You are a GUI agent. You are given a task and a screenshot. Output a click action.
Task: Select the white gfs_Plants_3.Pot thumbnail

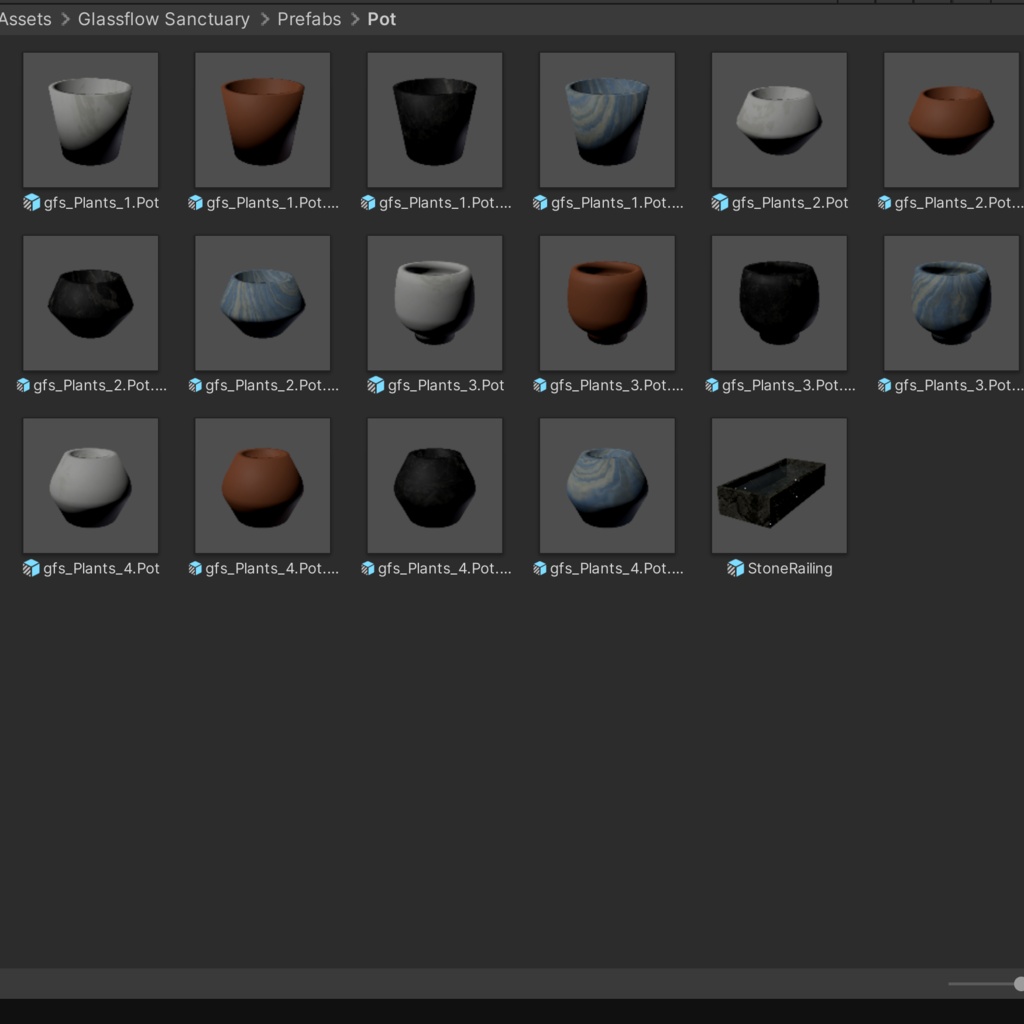[x=435, y=303]
